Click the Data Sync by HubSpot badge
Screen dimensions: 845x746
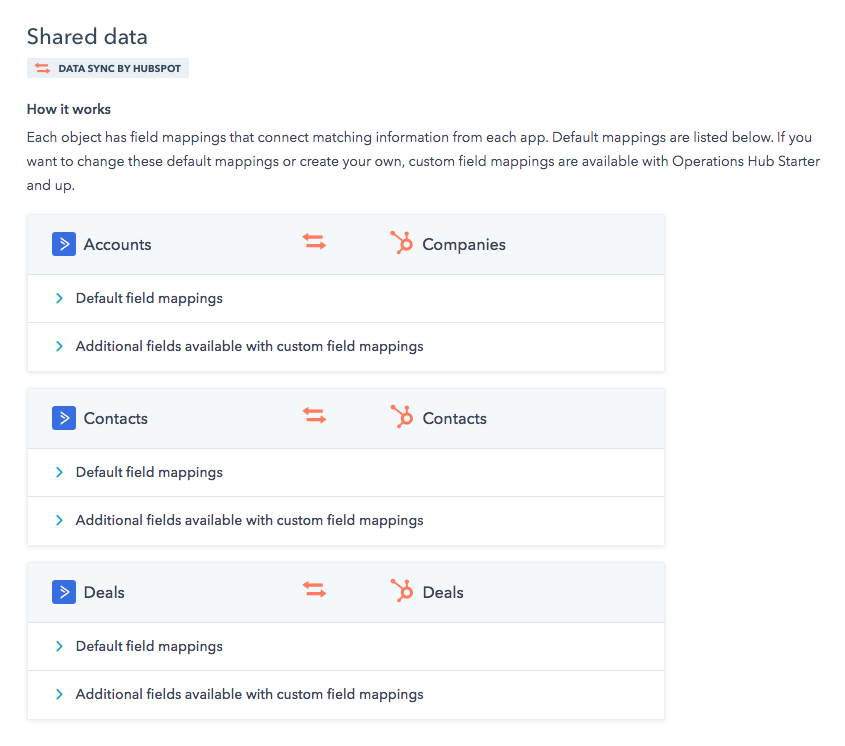pyautogui.click(x=108, y=69)
